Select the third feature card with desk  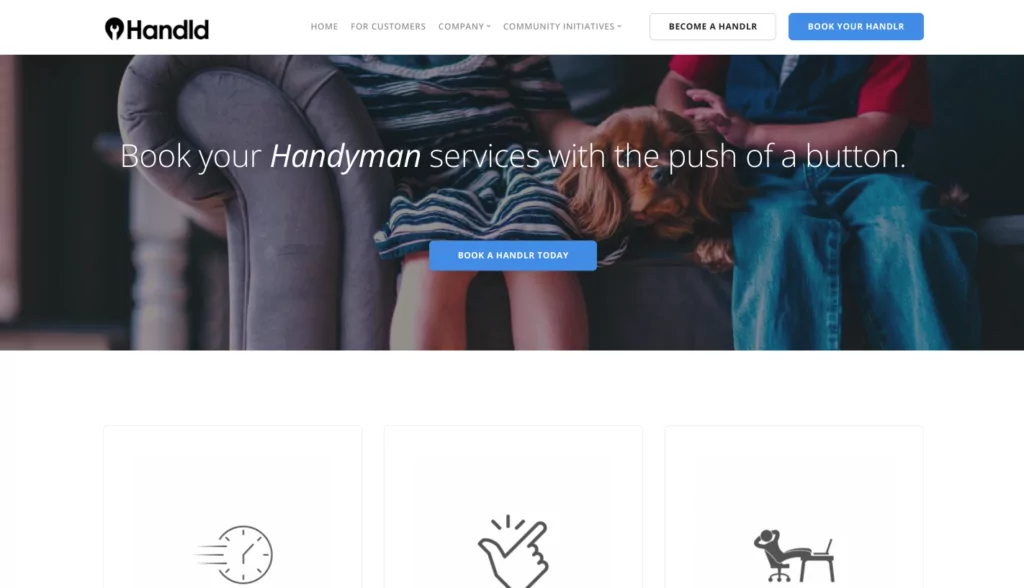pos(794,507)
